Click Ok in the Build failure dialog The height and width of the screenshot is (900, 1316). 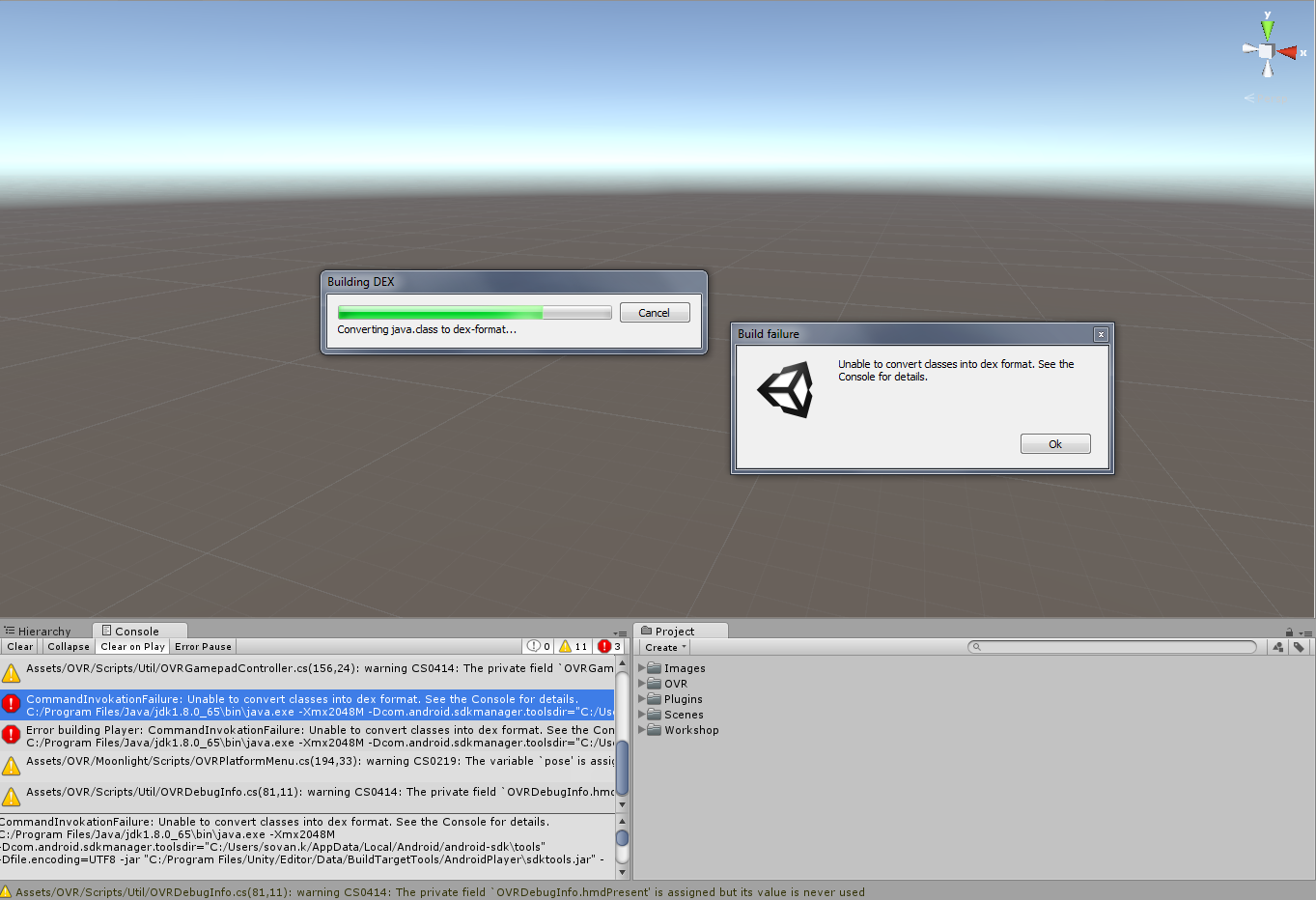point(1055,444)
